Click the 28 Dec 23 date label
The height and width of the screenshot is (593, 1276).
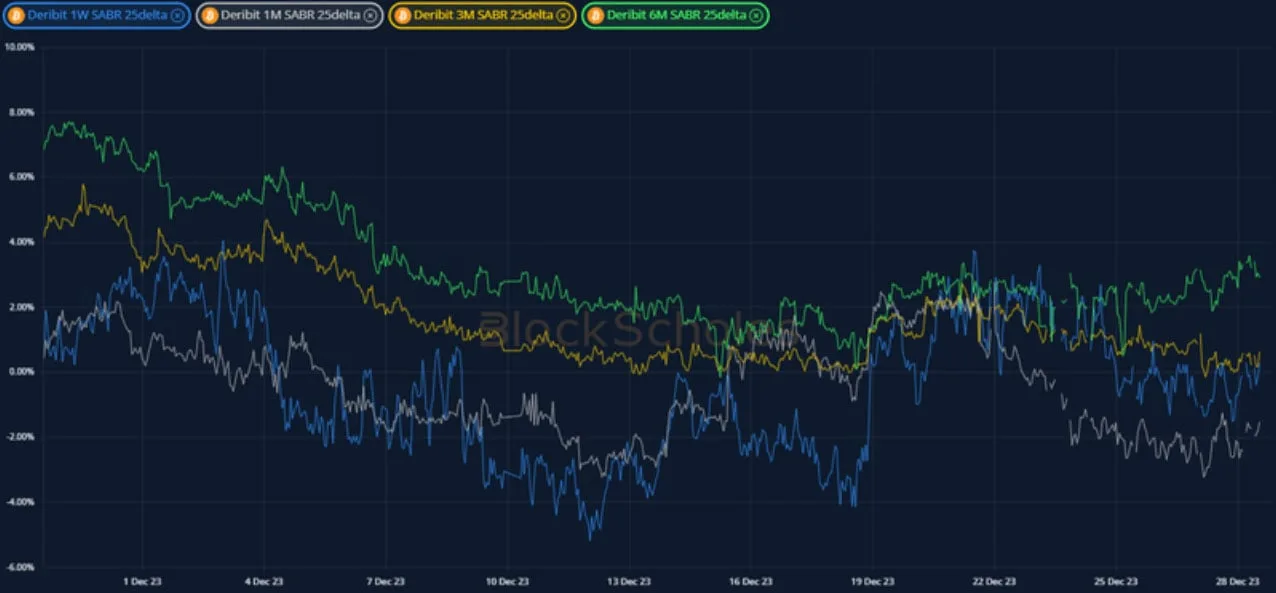(x=1238, y=581)
